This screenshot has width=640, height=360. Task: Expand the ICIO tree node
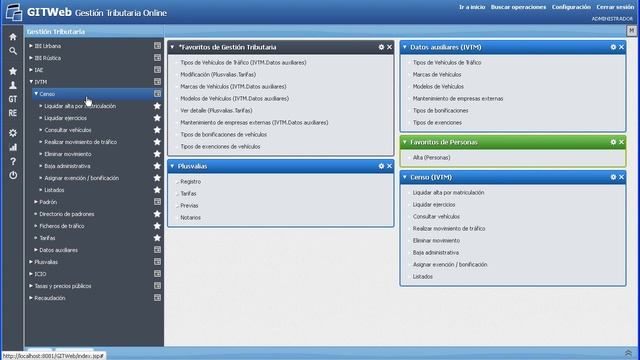pos(31,274)
